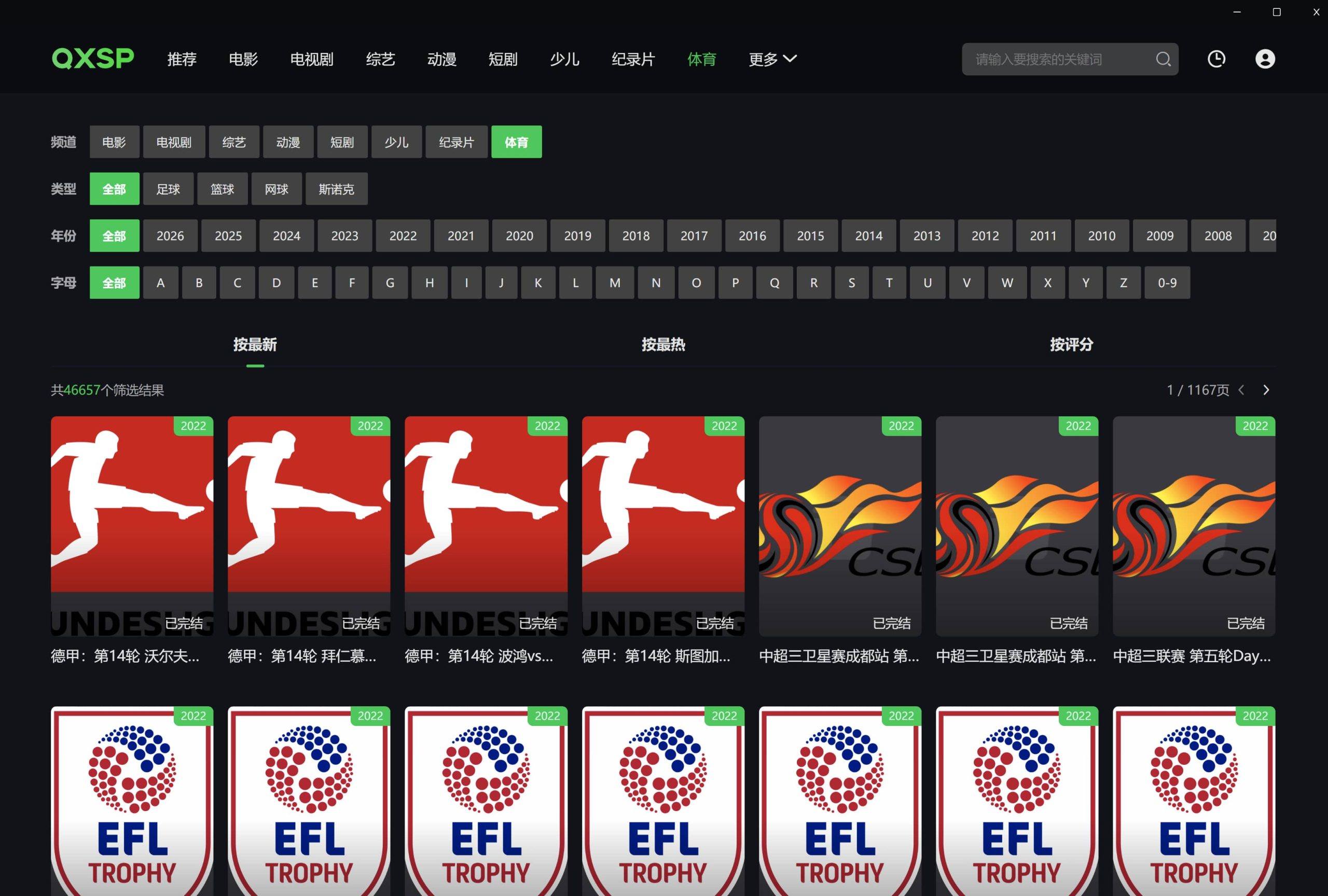Viewport: 1328px width, 896px height.
Task: Filter type by 足球
Action: [x=169, y=188]
